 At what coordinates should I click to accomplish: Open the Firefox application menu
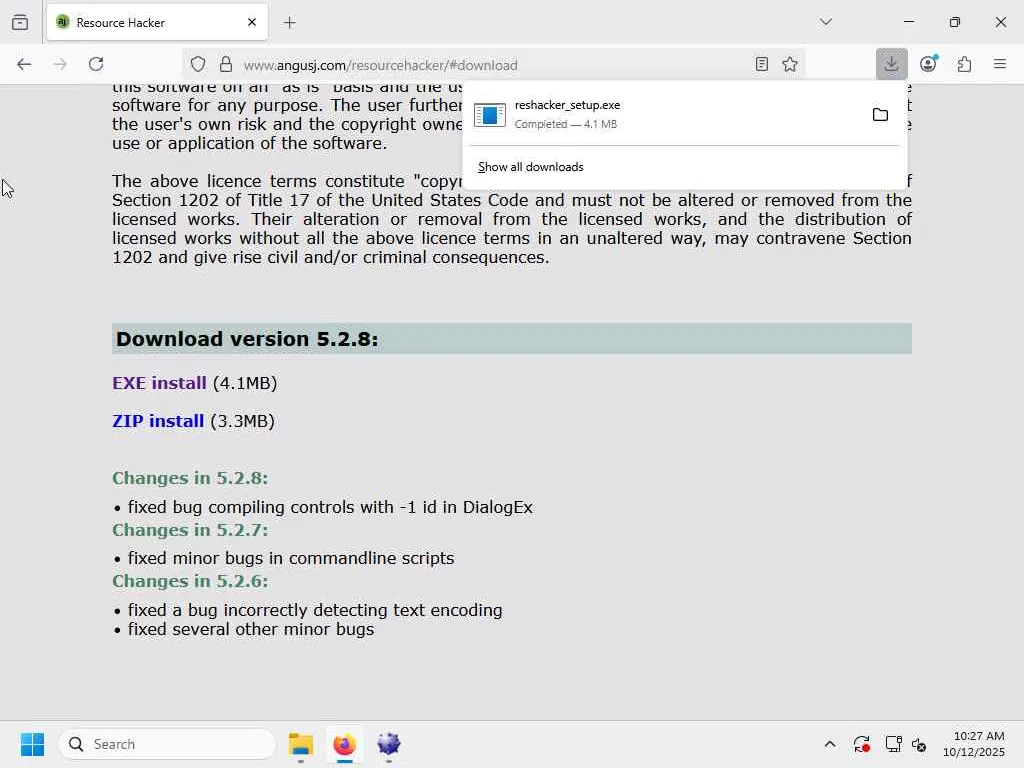pyautogui.click(x=1000, y=64)
